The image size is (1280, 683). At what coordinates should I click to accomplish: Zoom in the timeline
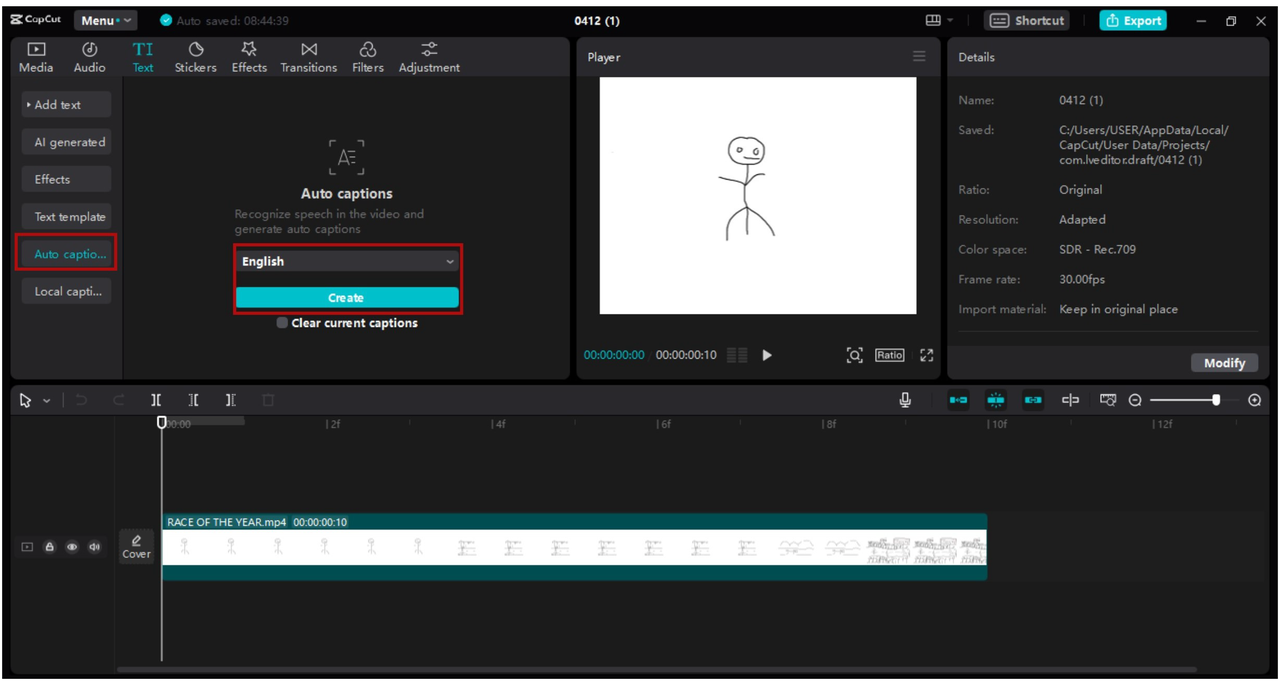(1255, 400)
